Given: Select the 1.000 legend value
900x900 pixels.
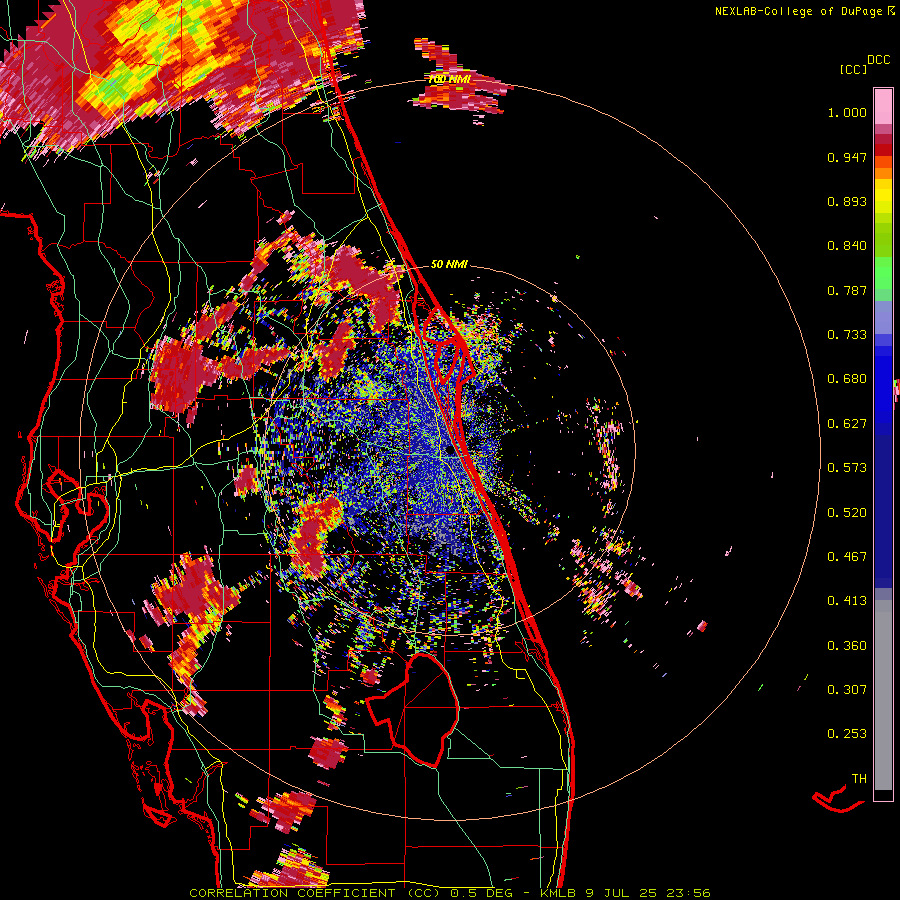Looking at the screenshot, I should coord(847,112).
